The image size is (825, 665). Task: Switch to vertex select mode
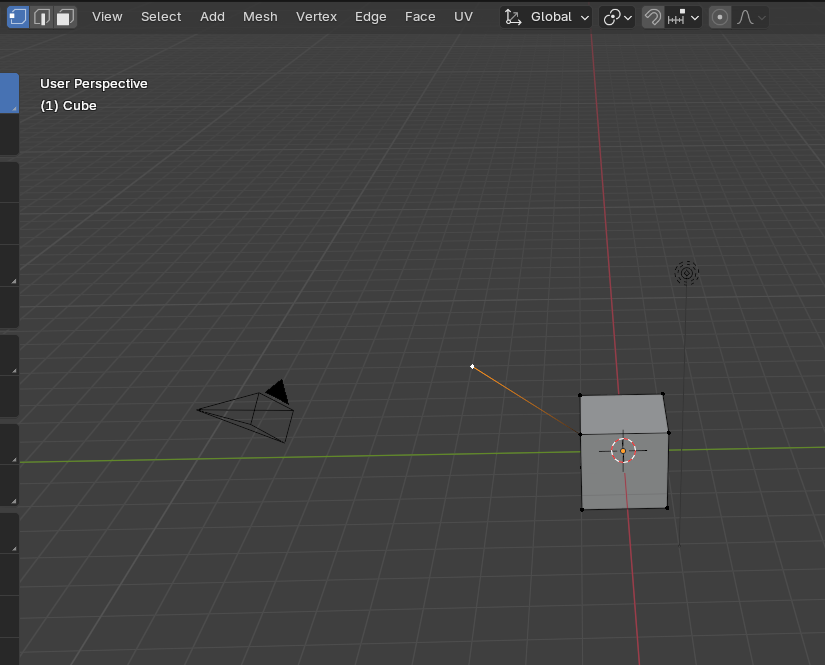pos(18,17)
